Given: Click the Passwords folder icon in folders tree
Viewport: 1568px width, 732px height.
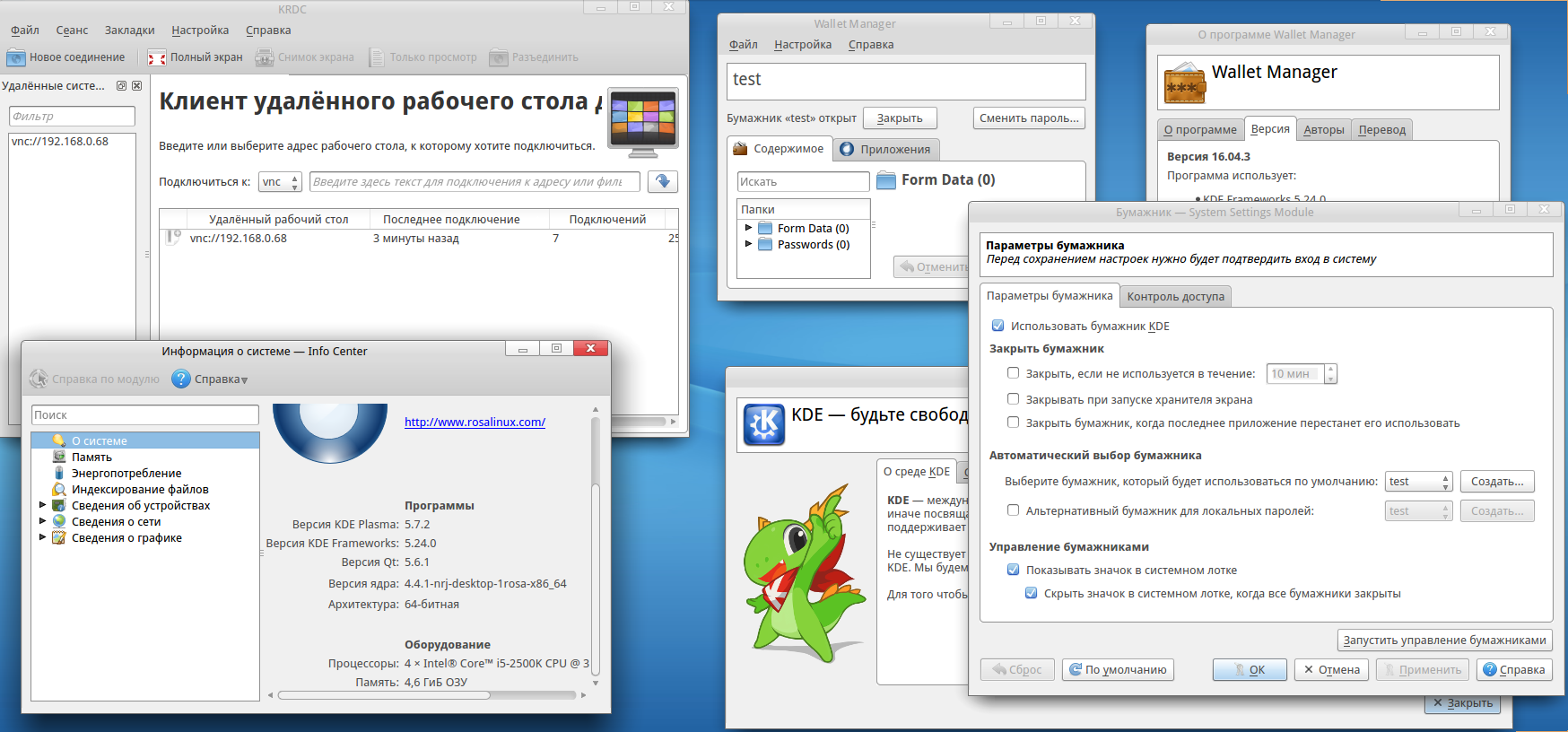Looking at the screenshot, I should pos(765,244).
